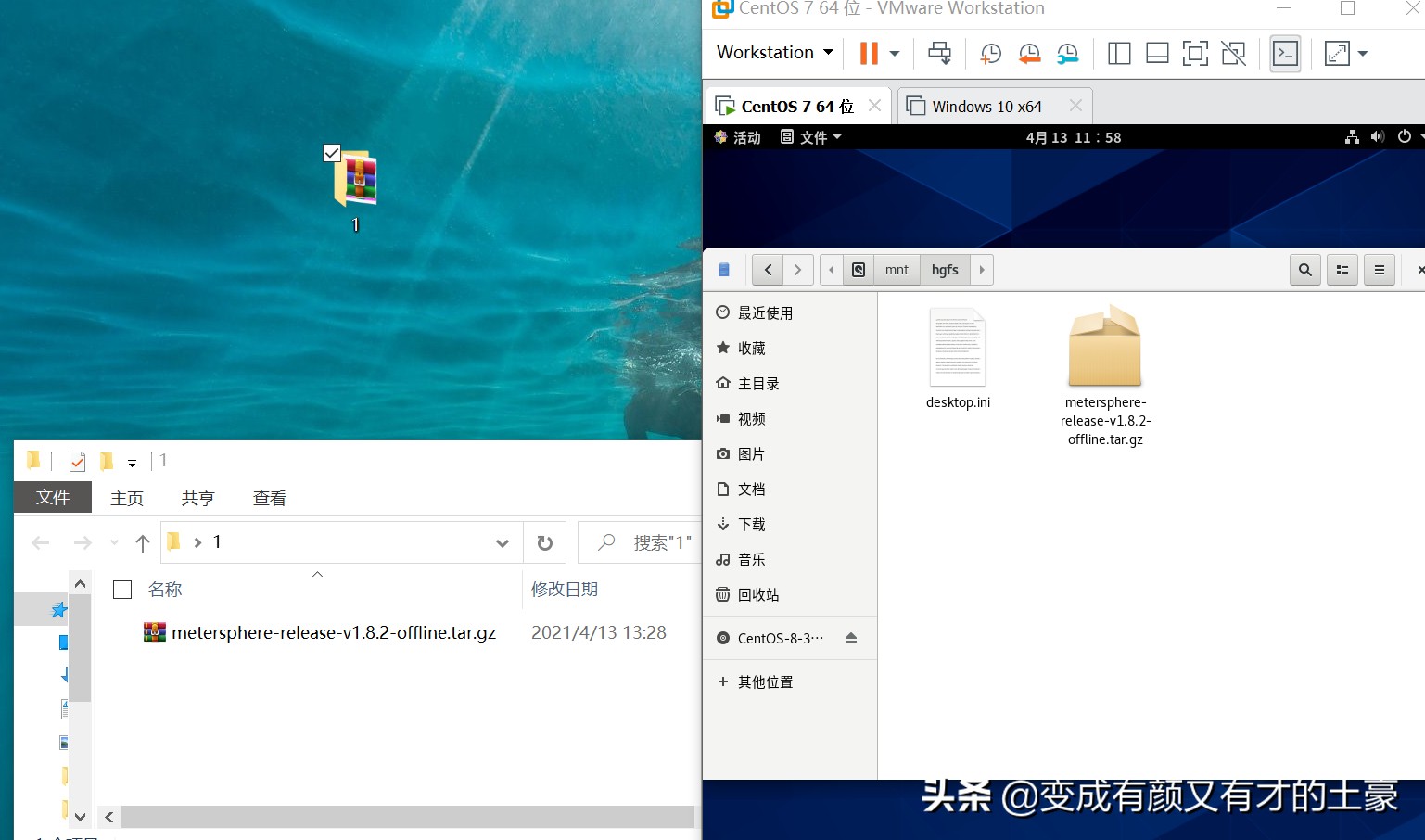Screen dimensions: 1425x840
Task: Close the Windows 10 x64 tab
Action: pos(1075,106)
